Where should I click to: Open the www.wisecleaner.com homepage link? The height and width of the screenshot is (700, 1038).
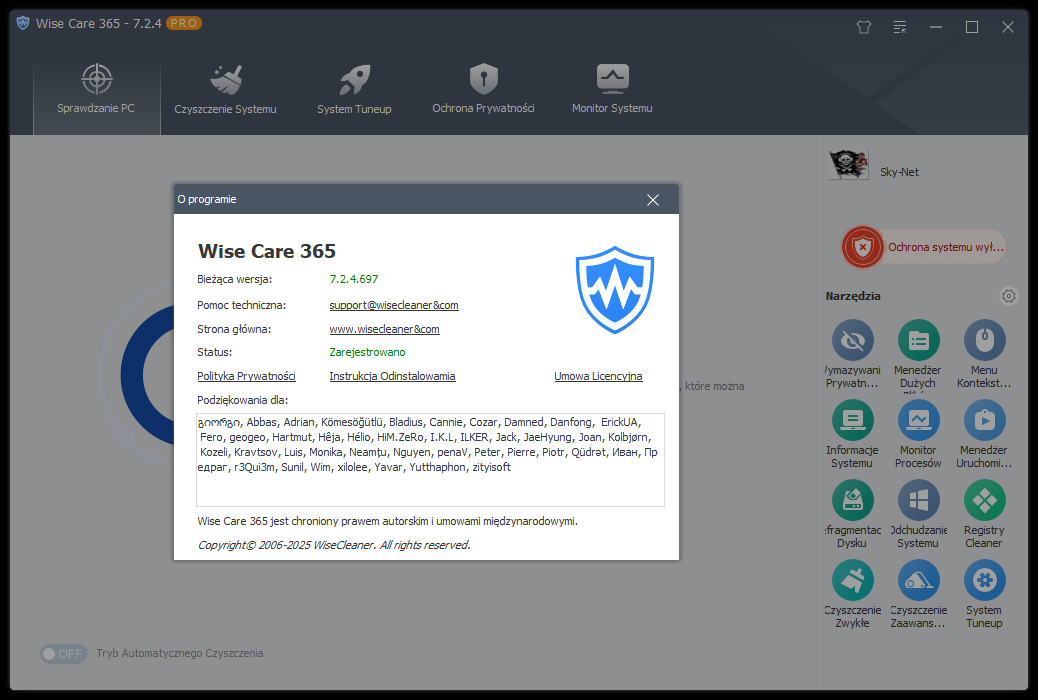385,329
